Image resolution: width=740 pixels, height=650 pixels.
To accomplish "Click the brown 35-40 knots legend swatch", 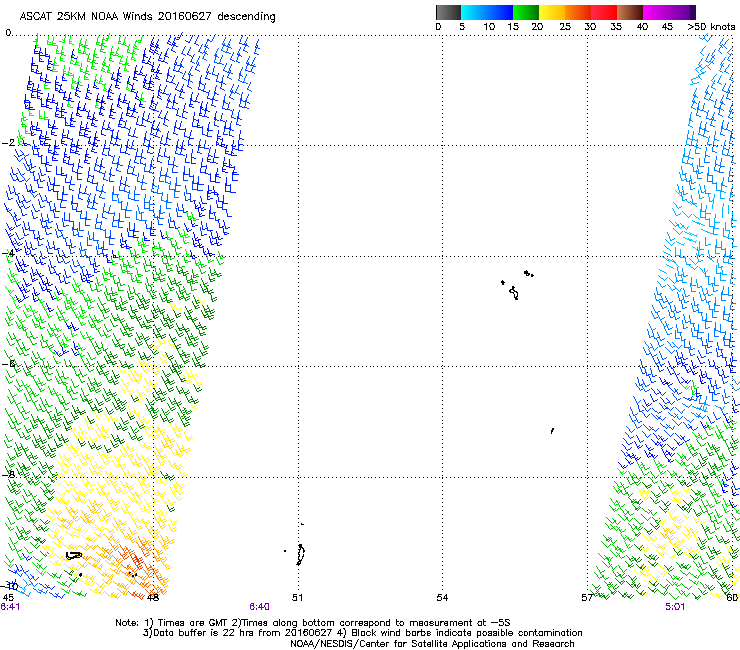I will tap(630, 12).
